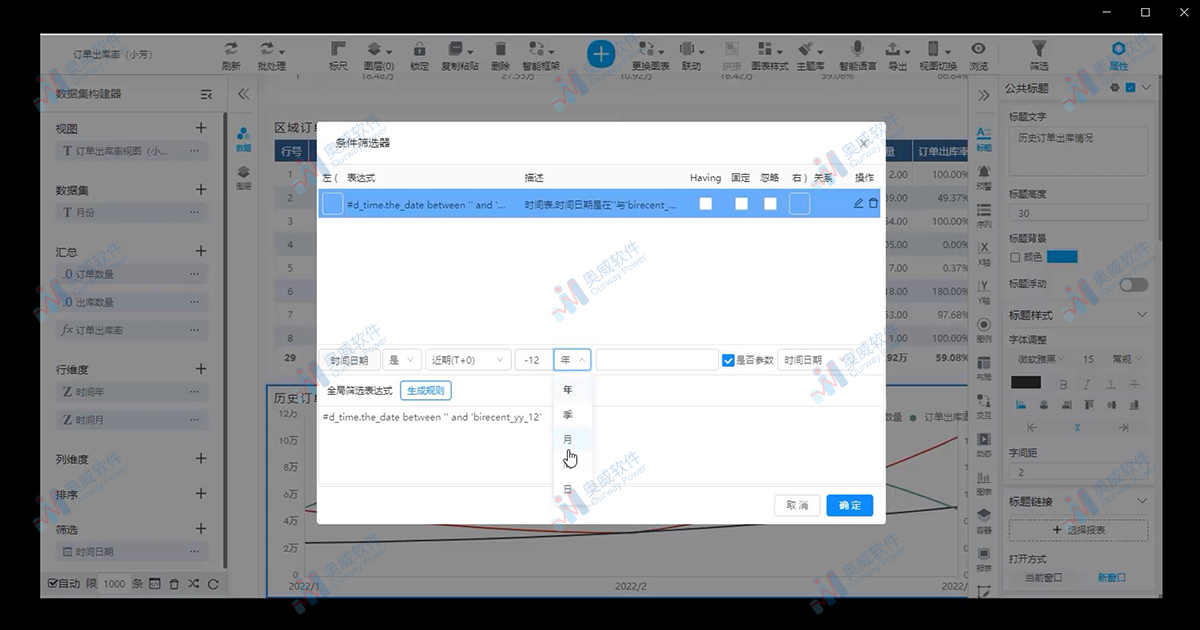This screenshot has width=1200, height=630.
Task: Click the 选择报表 button
Action: (x=1078, y=530)
